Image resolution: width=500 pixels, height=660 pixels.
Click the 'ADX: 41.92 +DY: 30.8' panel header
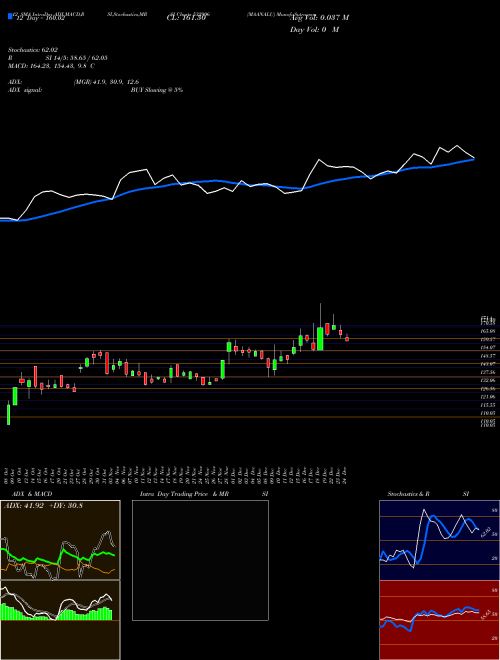click(43, 506)
